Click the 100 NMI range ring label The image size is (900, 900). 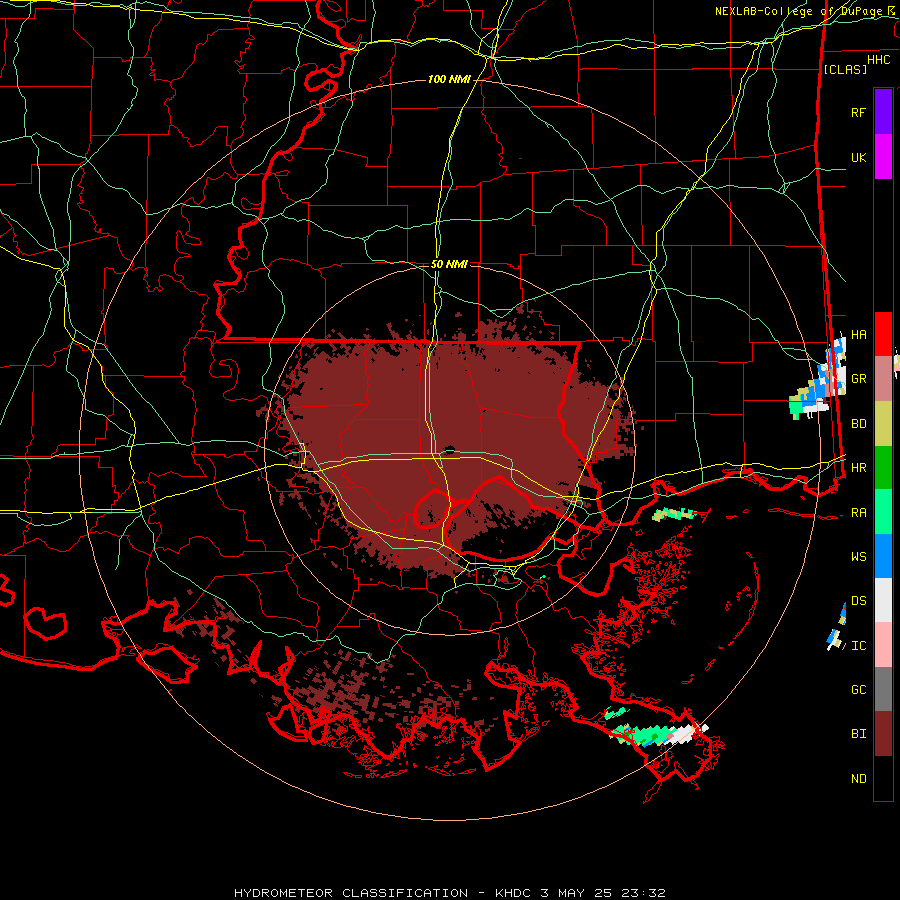tap(449, 79)
